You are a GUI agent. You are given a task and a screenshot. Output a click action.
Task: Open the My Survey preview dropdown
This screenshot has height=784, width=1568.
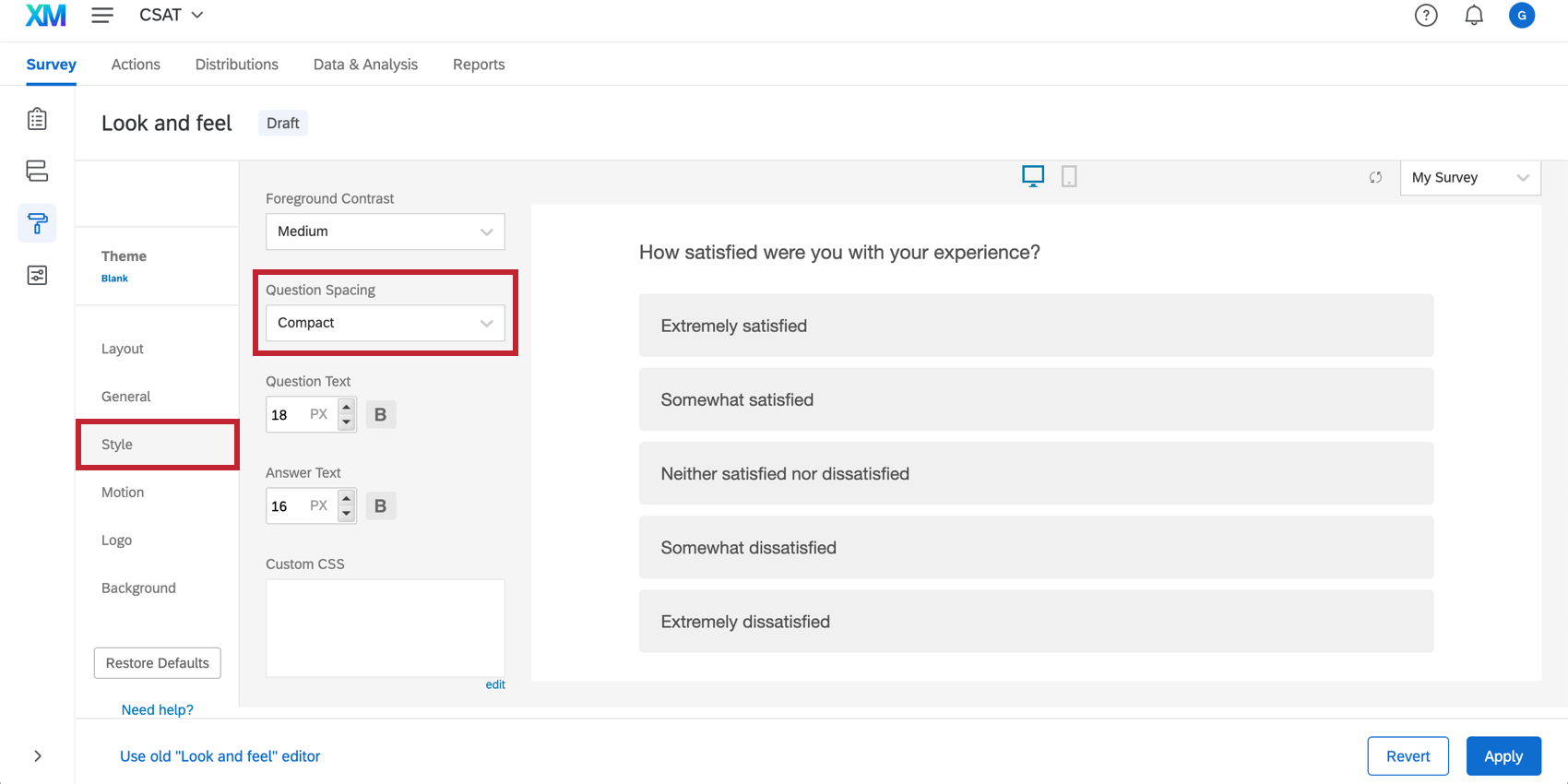click(1469, 177)
